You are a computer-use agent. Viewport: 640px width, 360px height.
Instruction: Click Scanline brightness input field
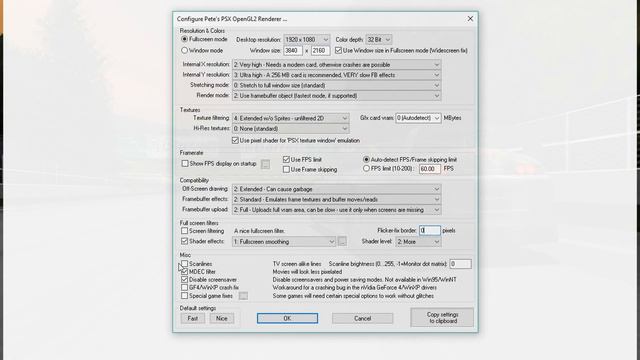point(460,264)
